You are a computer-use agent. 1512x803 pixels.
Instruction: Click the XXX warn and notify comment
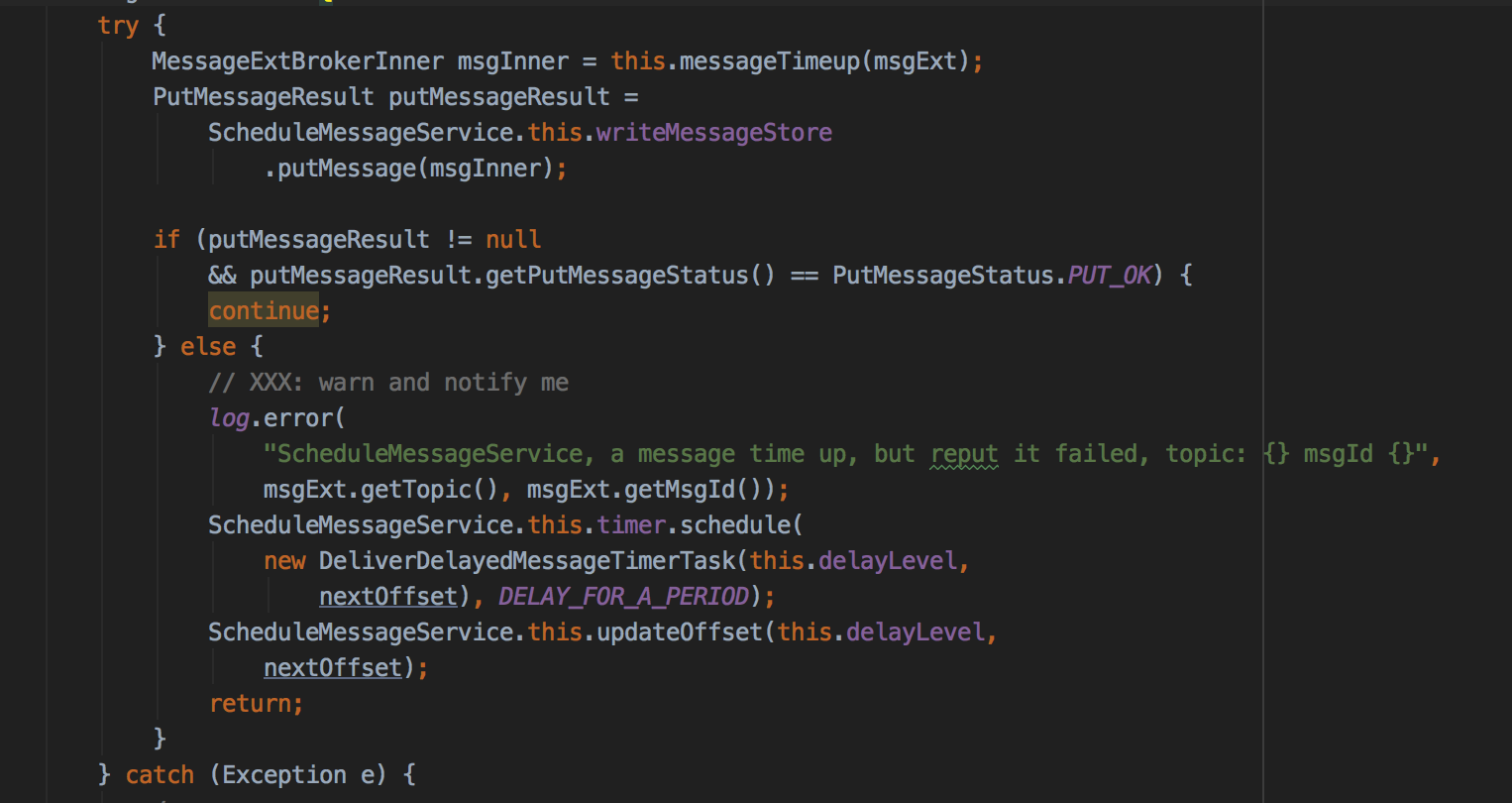[x=388, y=383]
